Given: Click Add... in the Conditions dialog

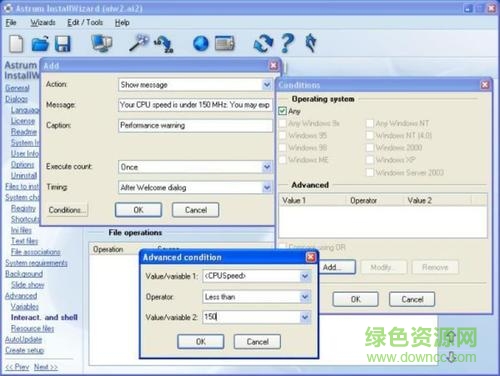Looking at the screenshot, I should tap(337, 267).
